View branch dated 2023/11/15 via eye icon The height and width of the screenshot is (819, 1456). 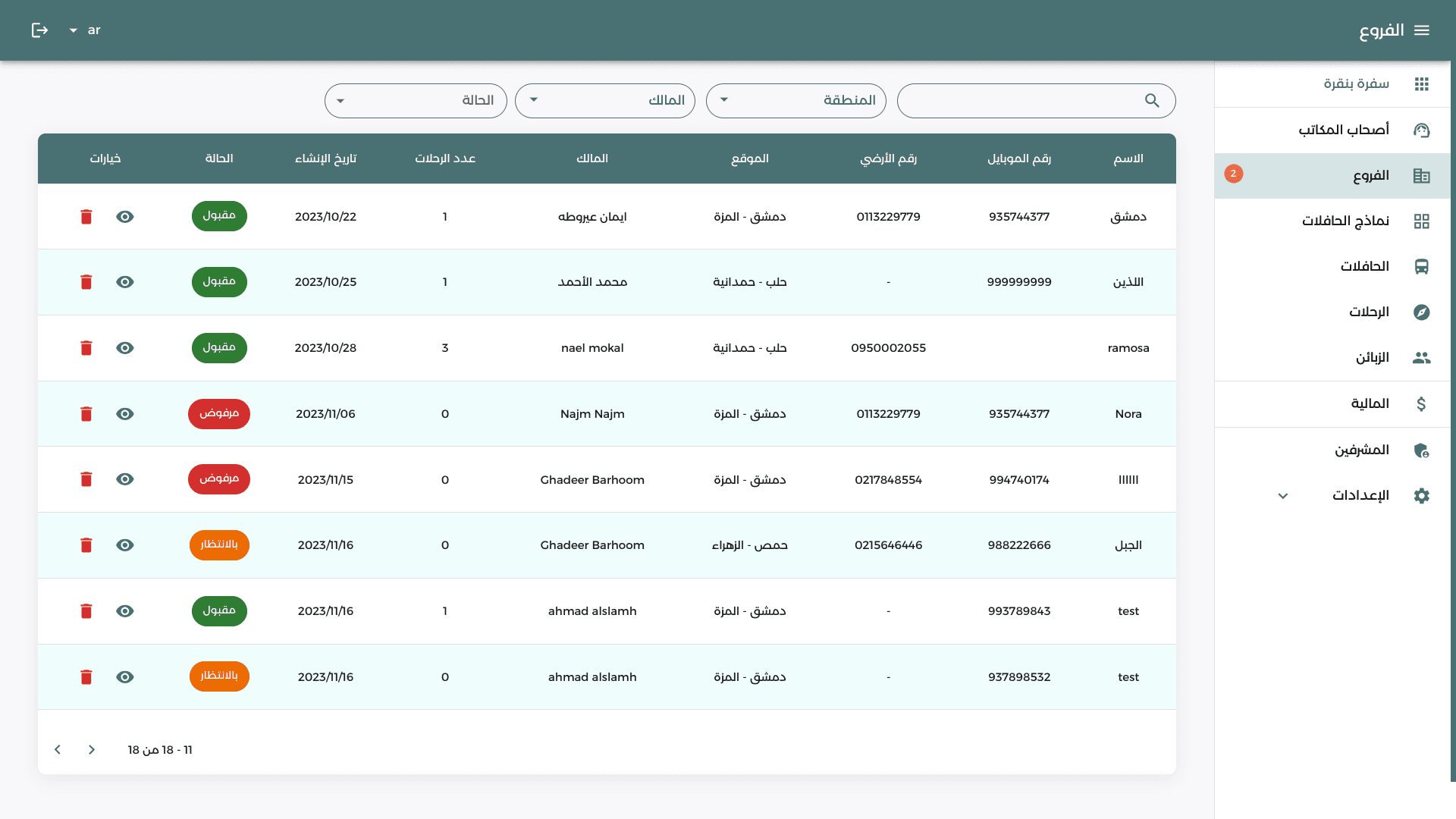[125, 479]
